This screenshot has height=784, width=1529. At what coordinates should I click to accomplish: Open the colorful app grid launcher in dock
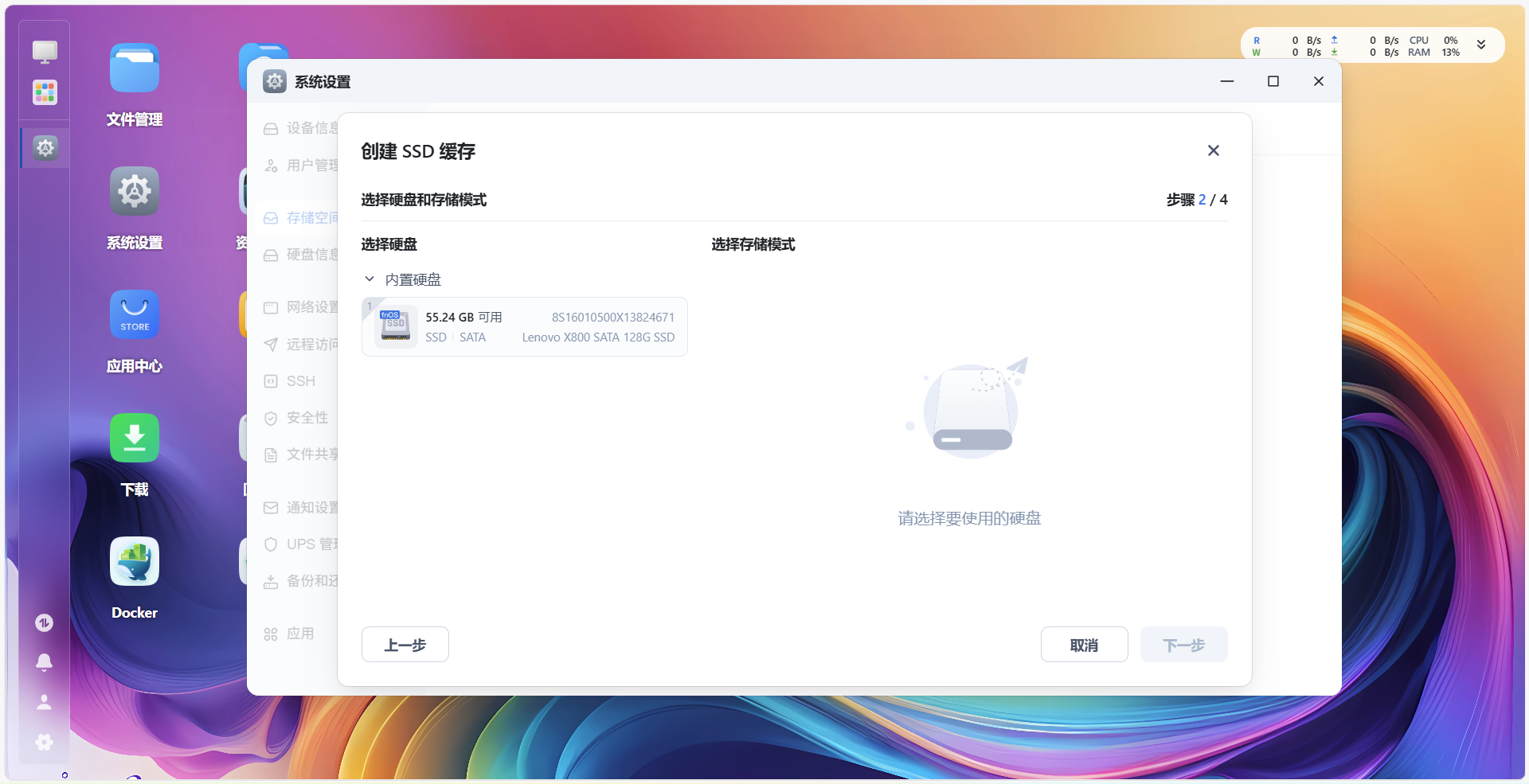(x=45, y=92)
